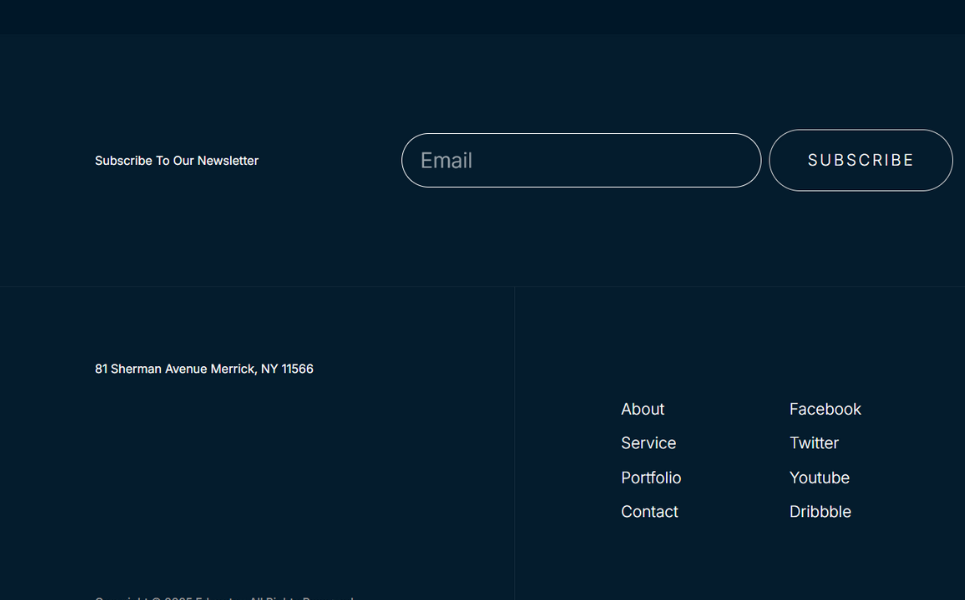Click the word Newsletter in the heading
The height and width of the screenshot is (600, 965).
tap(228, 161)
